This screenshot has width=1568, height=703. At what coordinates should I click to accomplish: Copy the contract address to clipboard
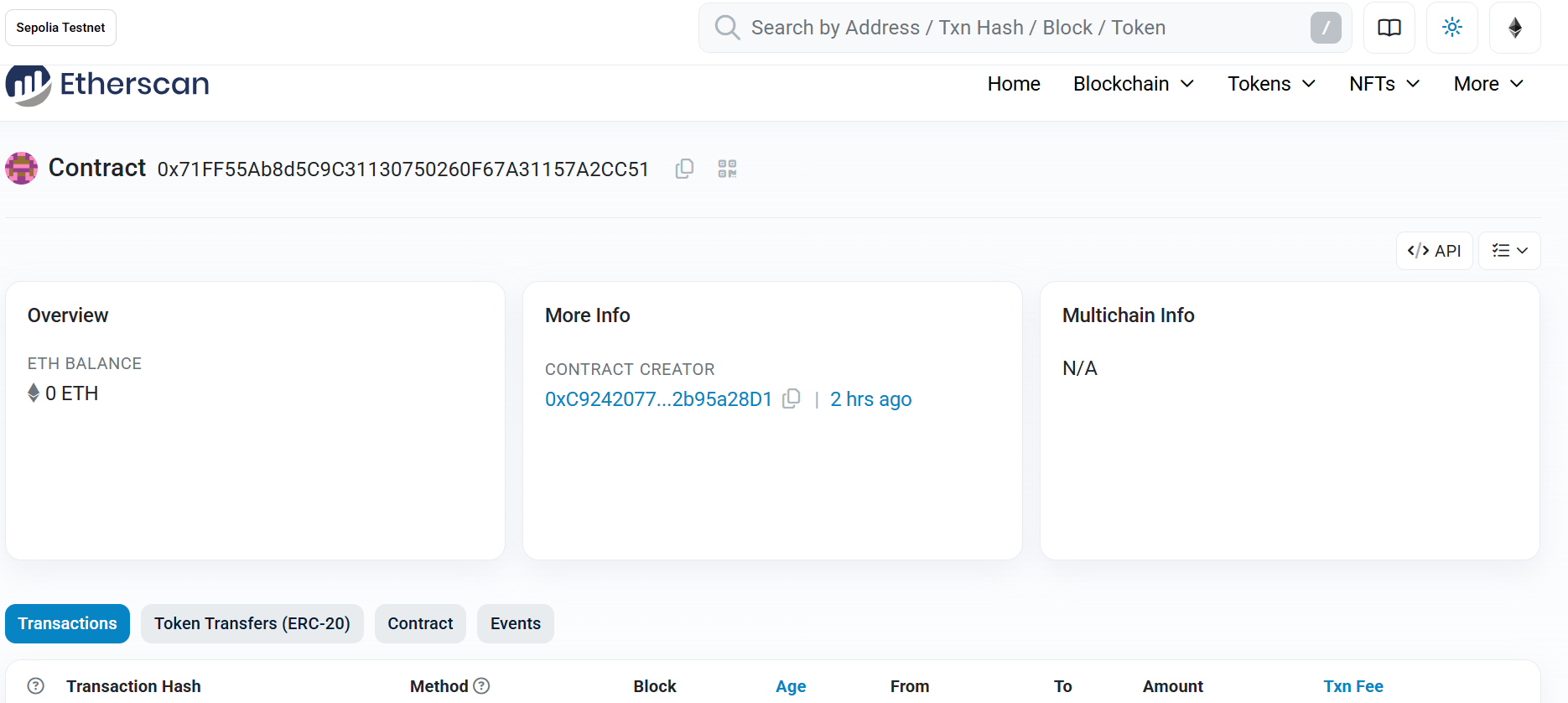point(684,169)
